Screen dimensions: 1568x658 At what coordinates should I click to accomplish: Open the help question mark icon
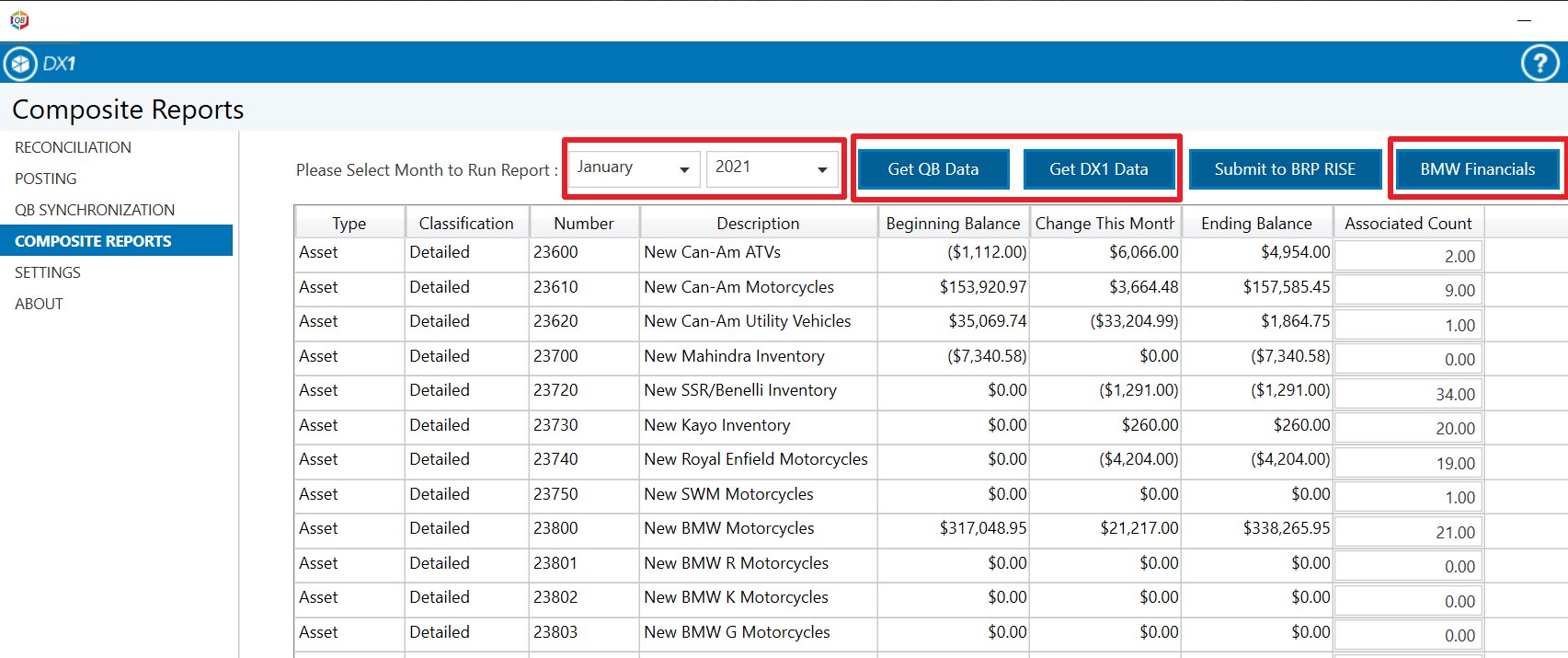[1539, 63]
